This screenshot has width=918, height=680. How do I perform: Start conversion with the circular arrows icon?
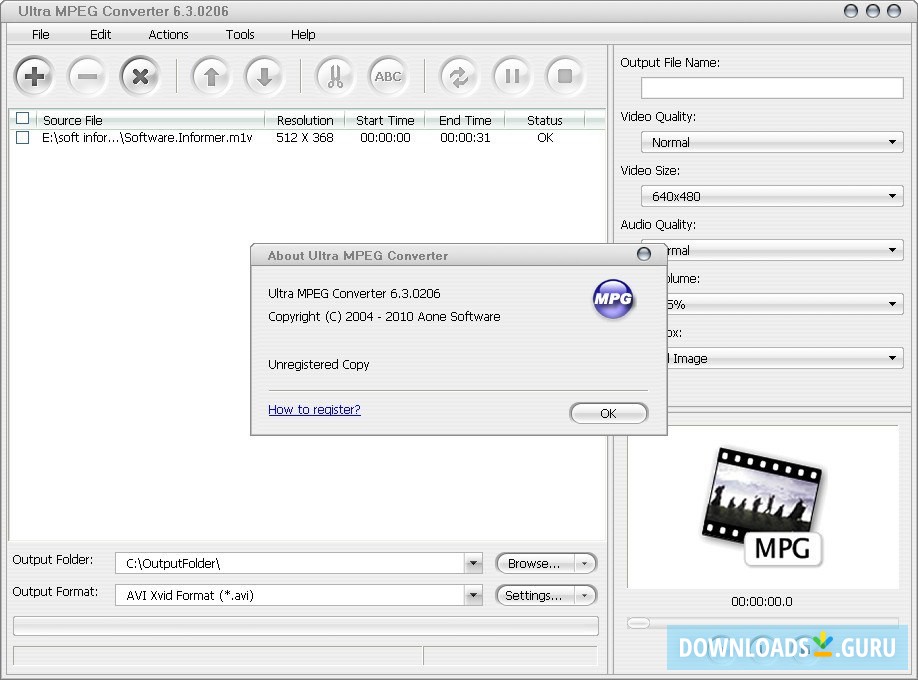pyautogui.click(x=459, y=76)
